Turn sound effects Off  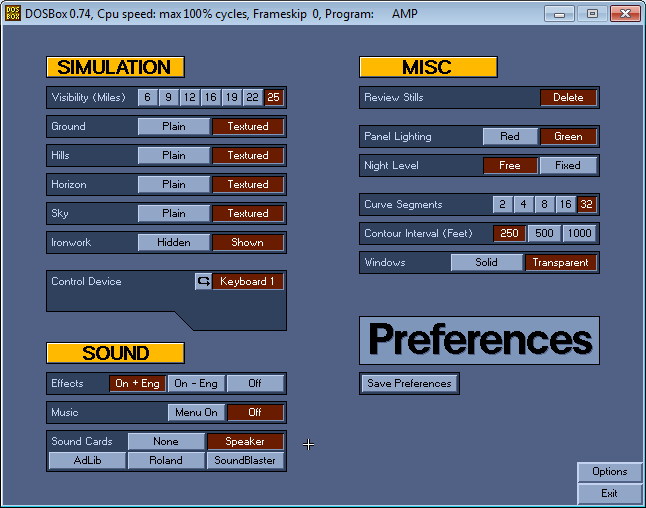coord(255,384)
